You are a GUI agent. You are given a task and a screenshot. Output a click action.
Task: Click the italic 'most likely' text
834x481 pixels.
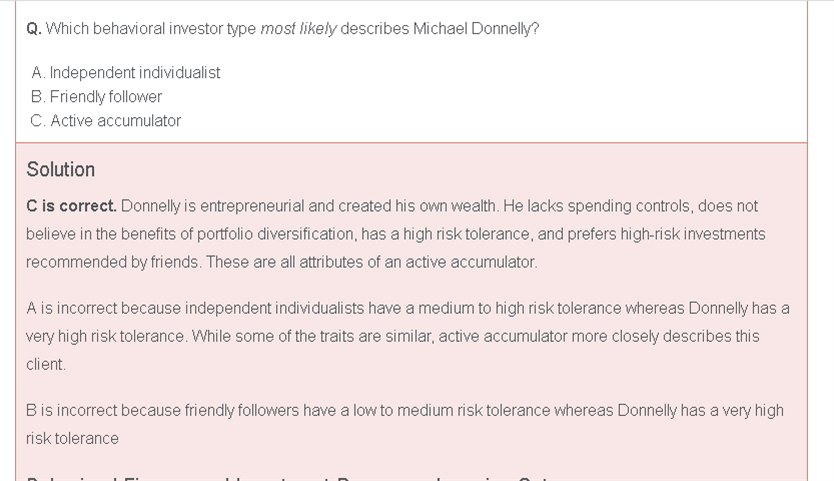[x=298, y=29]
